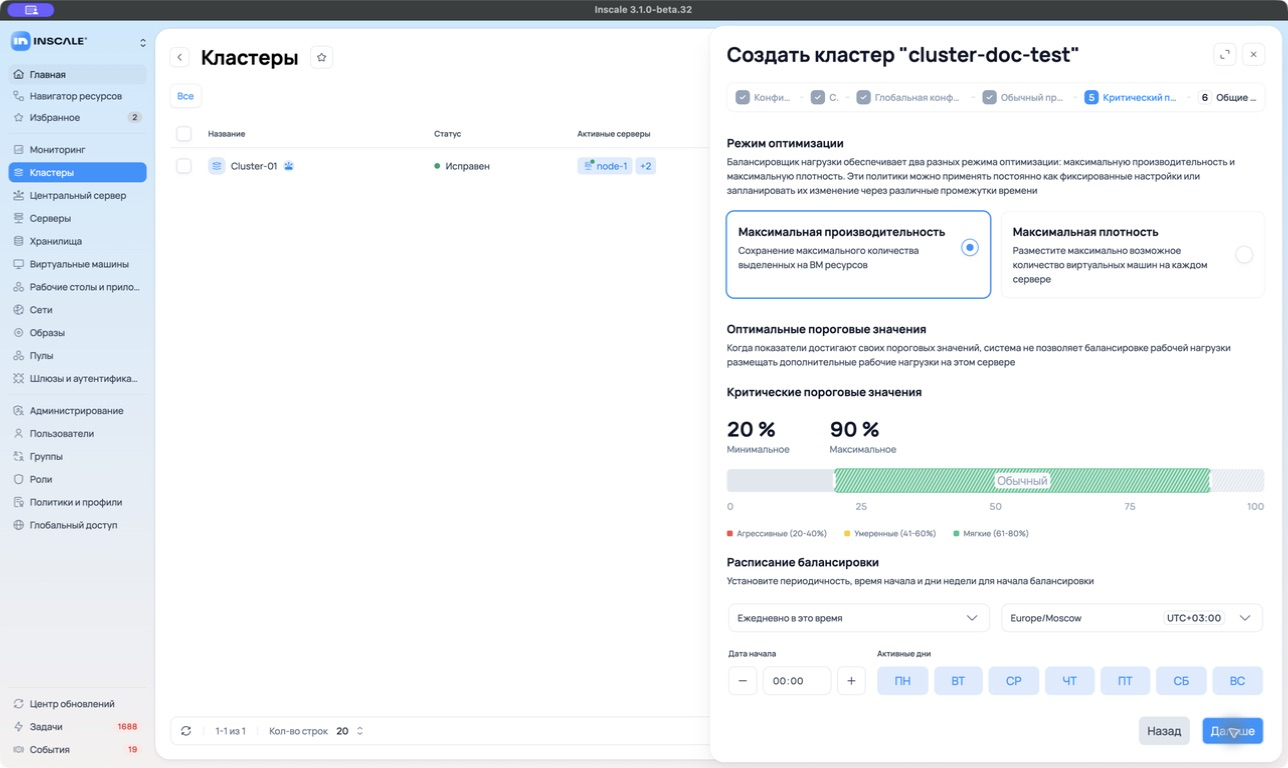Check the Cluster-01 row checkbox

point(184,166)
